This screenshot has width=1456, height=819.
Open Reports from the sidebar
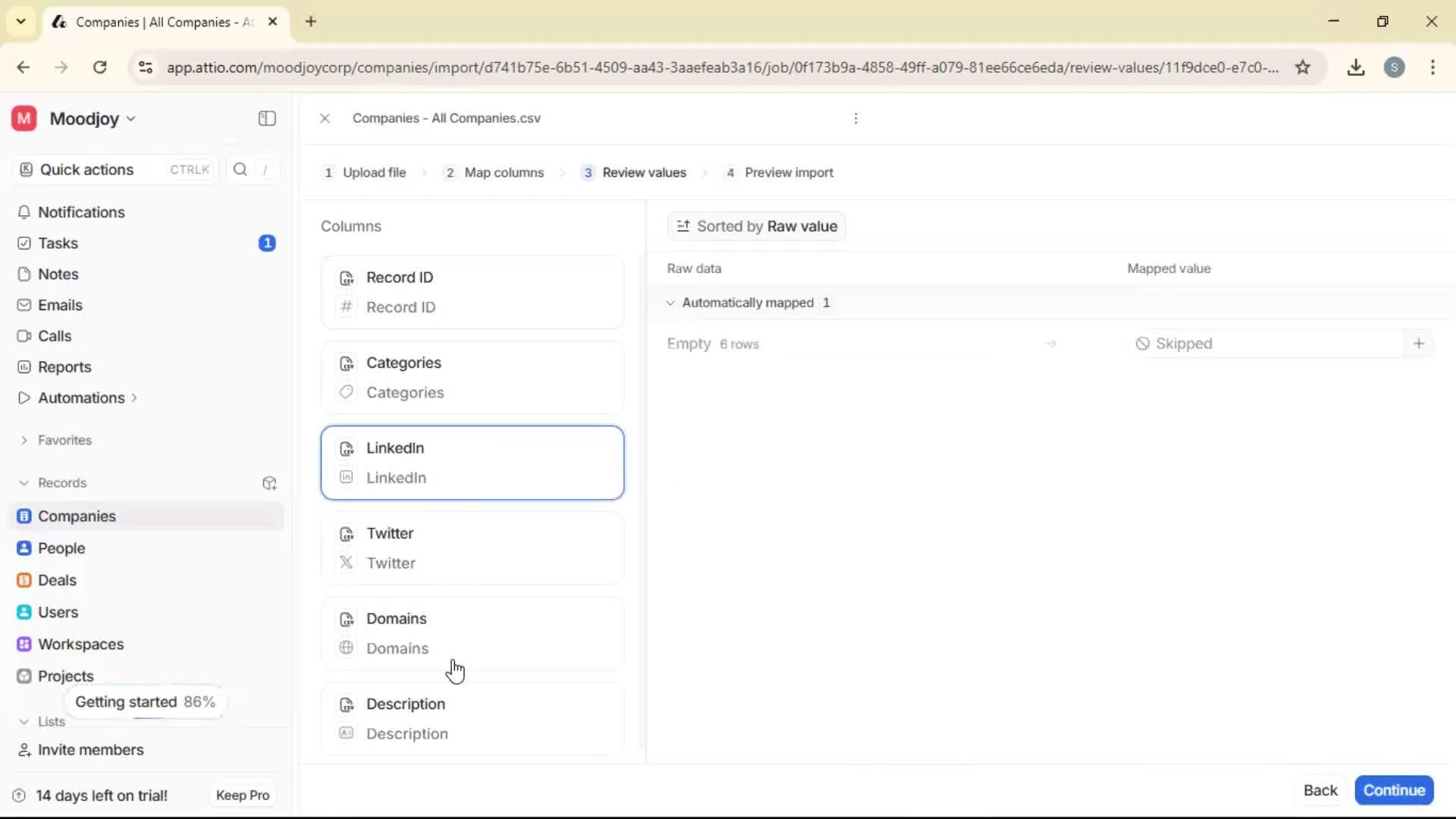[63, 367]
